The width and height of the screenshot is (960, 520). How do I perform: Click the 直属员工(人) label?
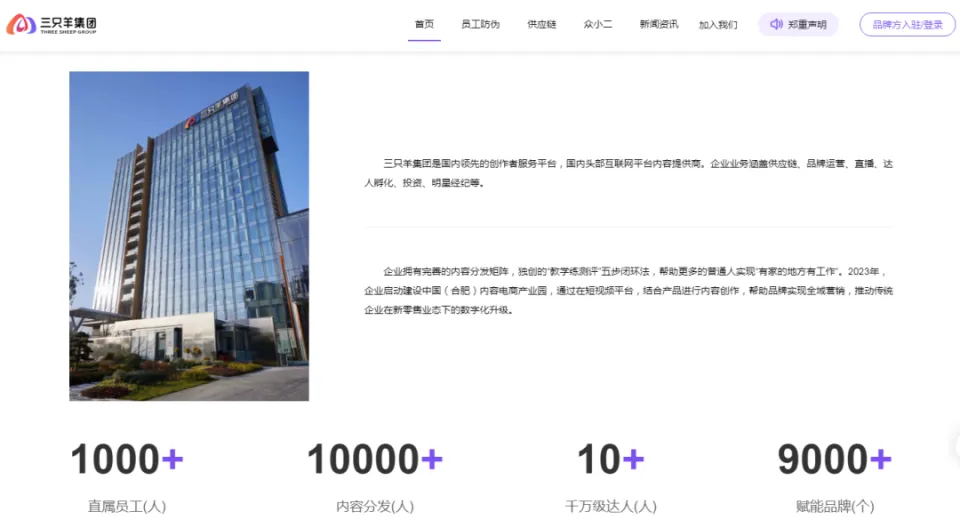[x=127, y=507]
